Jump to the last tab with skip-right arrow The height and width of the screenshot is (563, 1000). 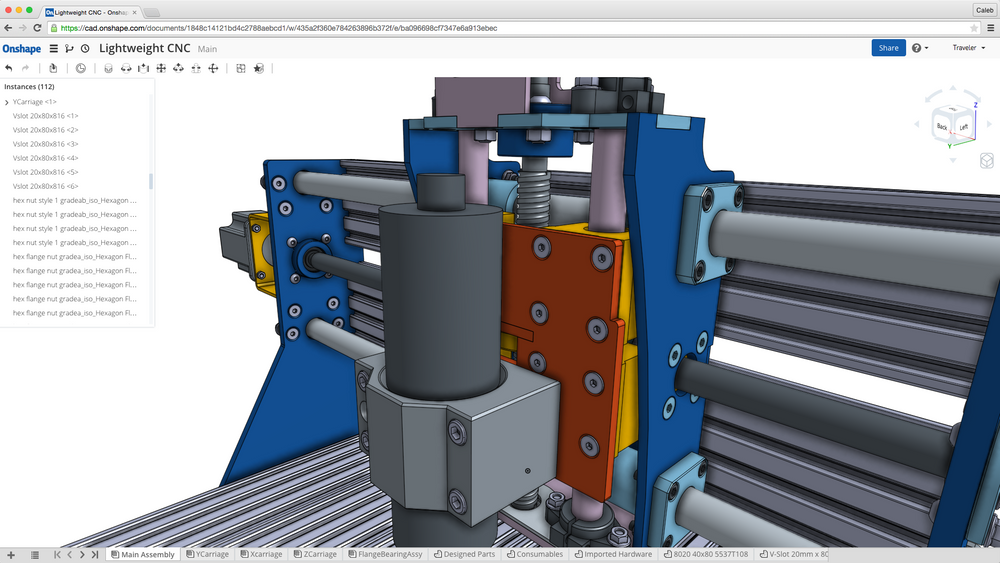tap(94, 555)
